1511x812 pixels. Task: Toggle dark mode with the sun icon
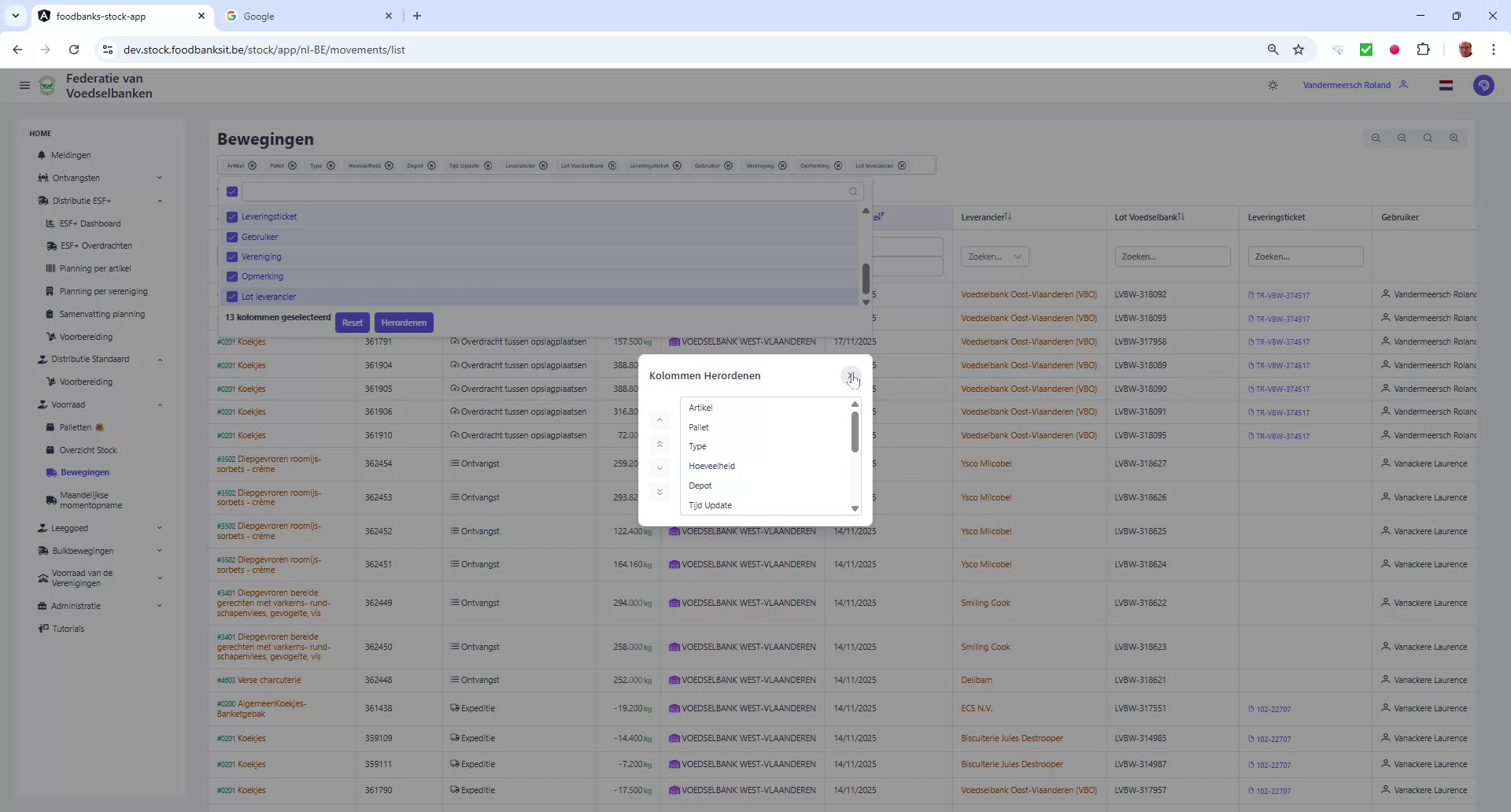[x=1273, y=85]
